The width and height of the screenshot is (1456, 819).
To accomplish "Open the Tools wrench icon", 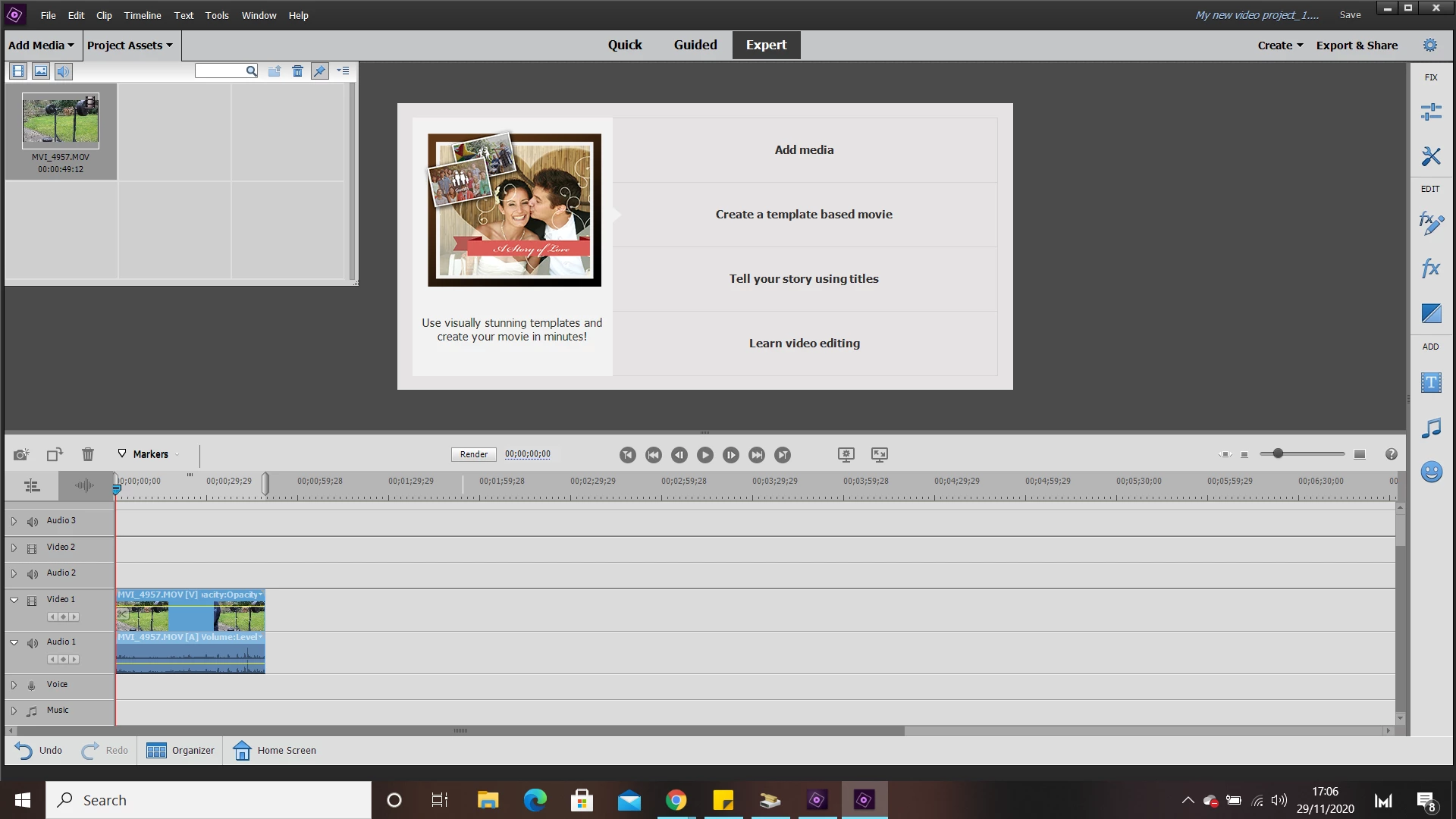I will click(1431, 156).
